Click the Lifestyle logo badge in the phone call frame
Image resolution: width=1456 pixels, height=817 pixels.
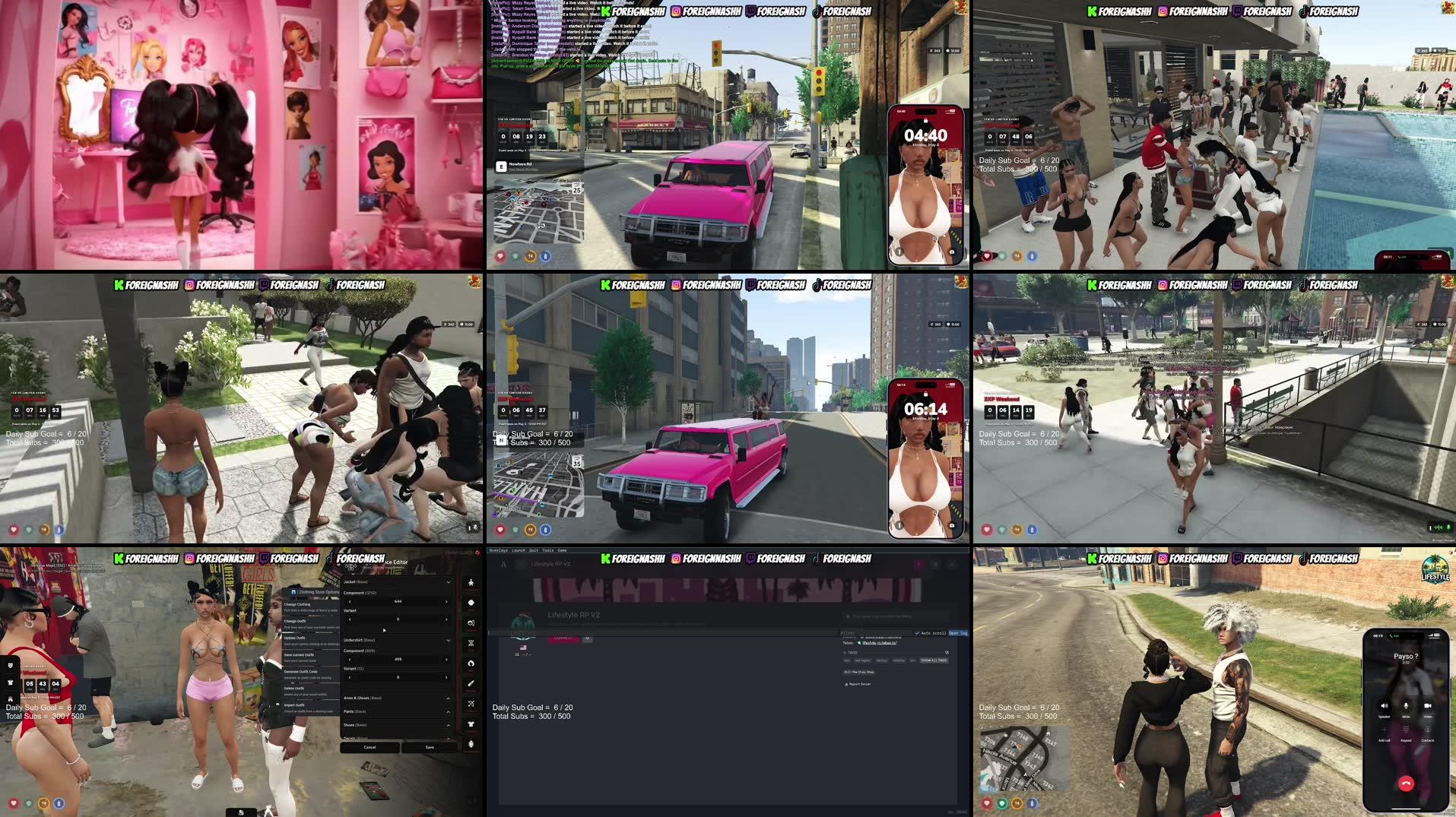click(1435, 568)
